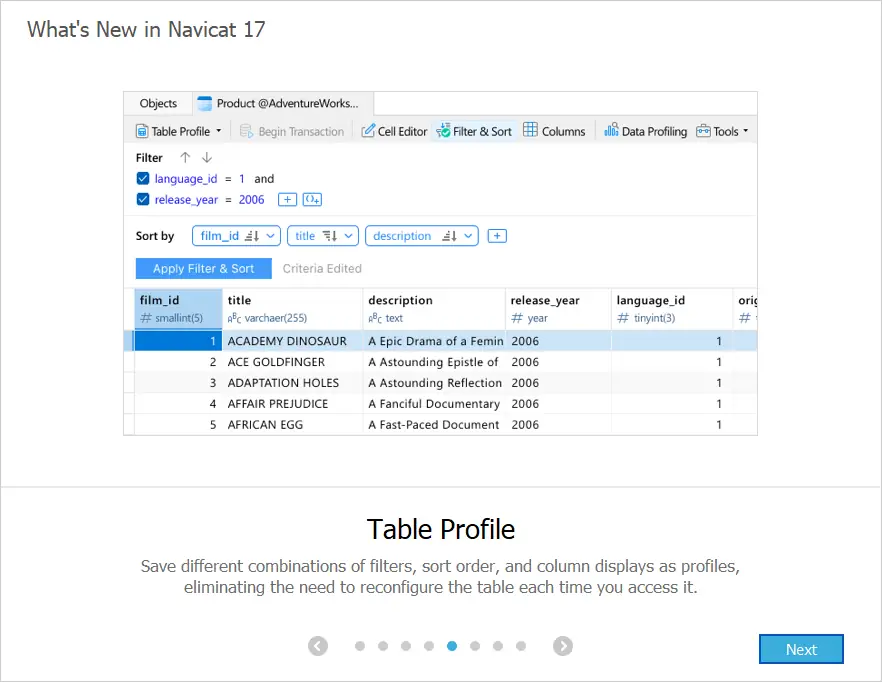Go to the previous slide arrow

point(318,646)
